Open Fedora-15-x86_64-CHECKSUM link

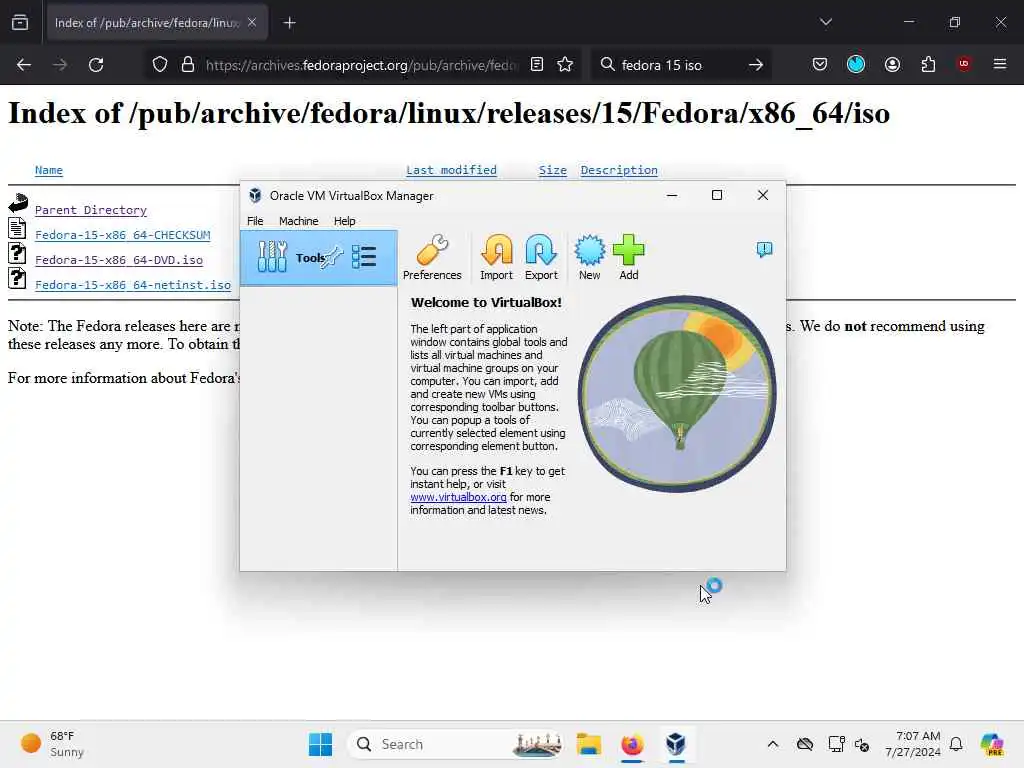pyautogui.click(x=123, y=234)
